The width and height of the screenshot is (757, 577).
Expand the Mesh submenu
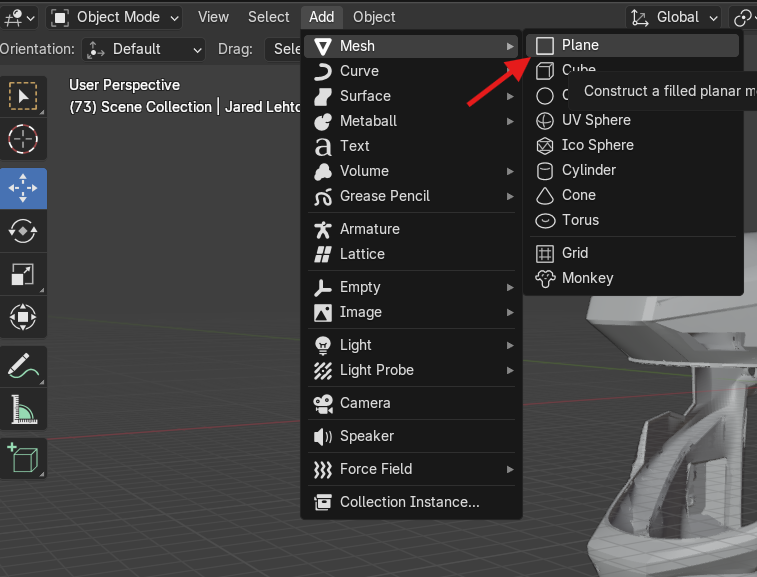click(411, 46)
